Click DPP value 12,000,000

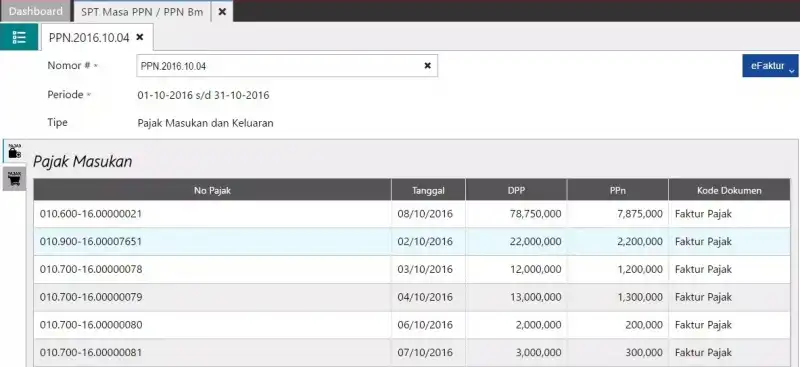coord(536,270)
